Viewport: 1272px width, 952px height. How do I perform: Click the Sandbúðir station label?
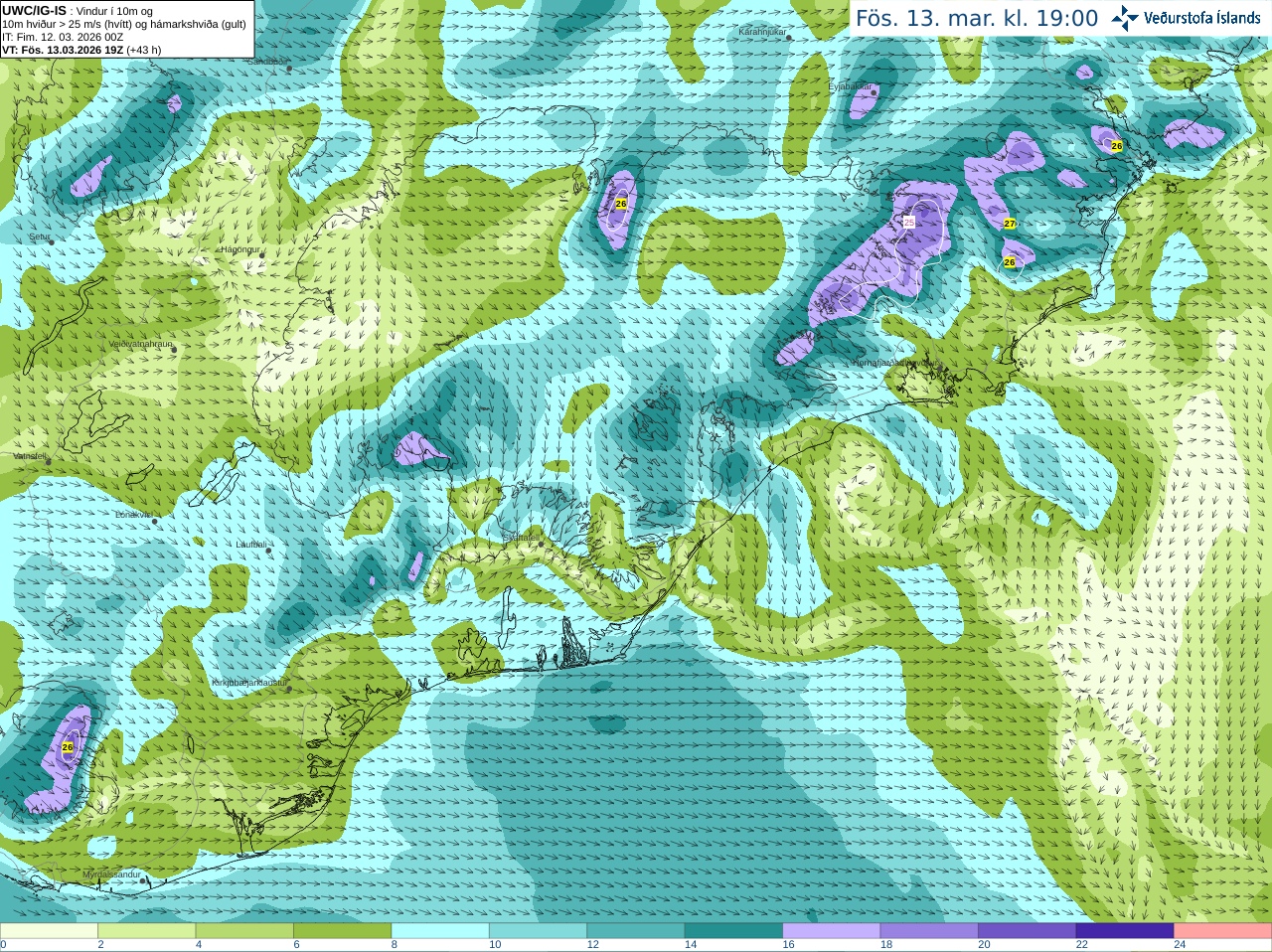pos(266,62)
